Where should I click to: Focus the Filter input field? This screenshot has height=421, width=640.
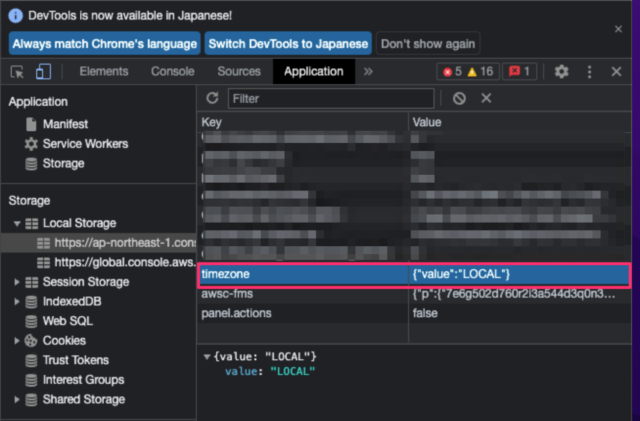pyautogui.click(x=331, y=98)
